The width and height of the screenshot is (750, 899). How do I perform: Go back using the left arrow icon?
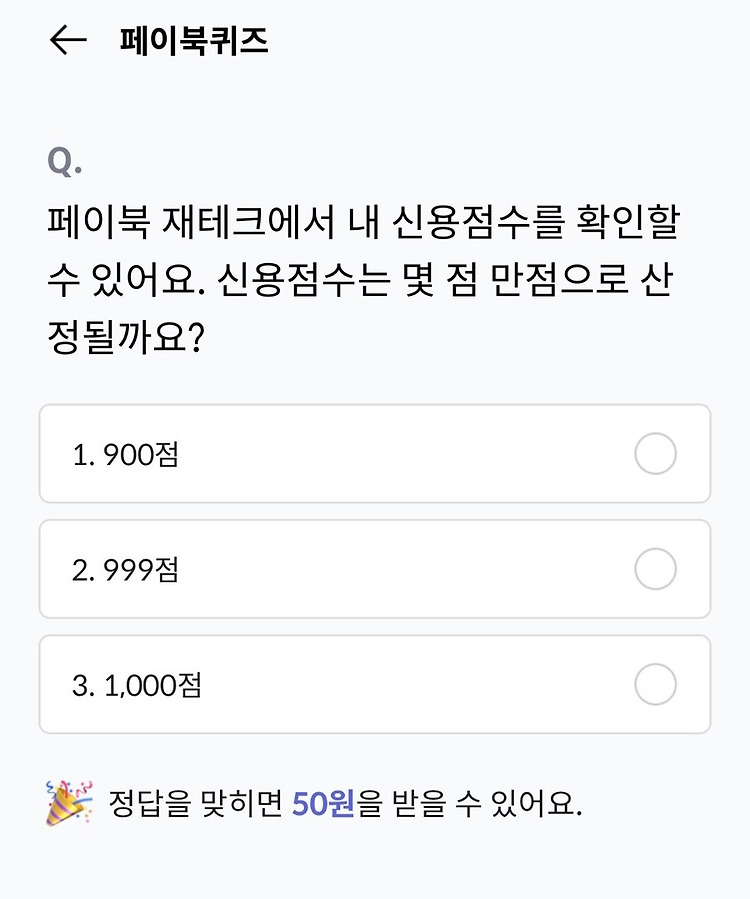(68, 40)
